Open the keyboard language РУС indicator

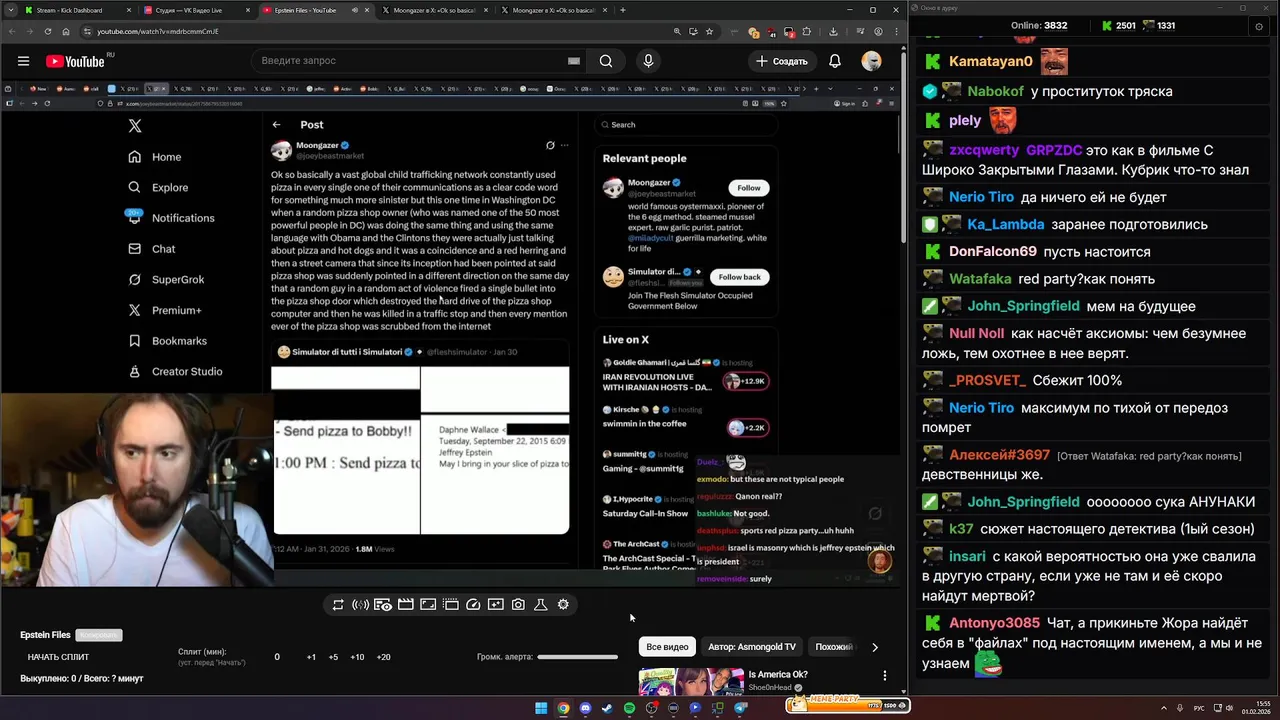click(x=1199, y=708)
